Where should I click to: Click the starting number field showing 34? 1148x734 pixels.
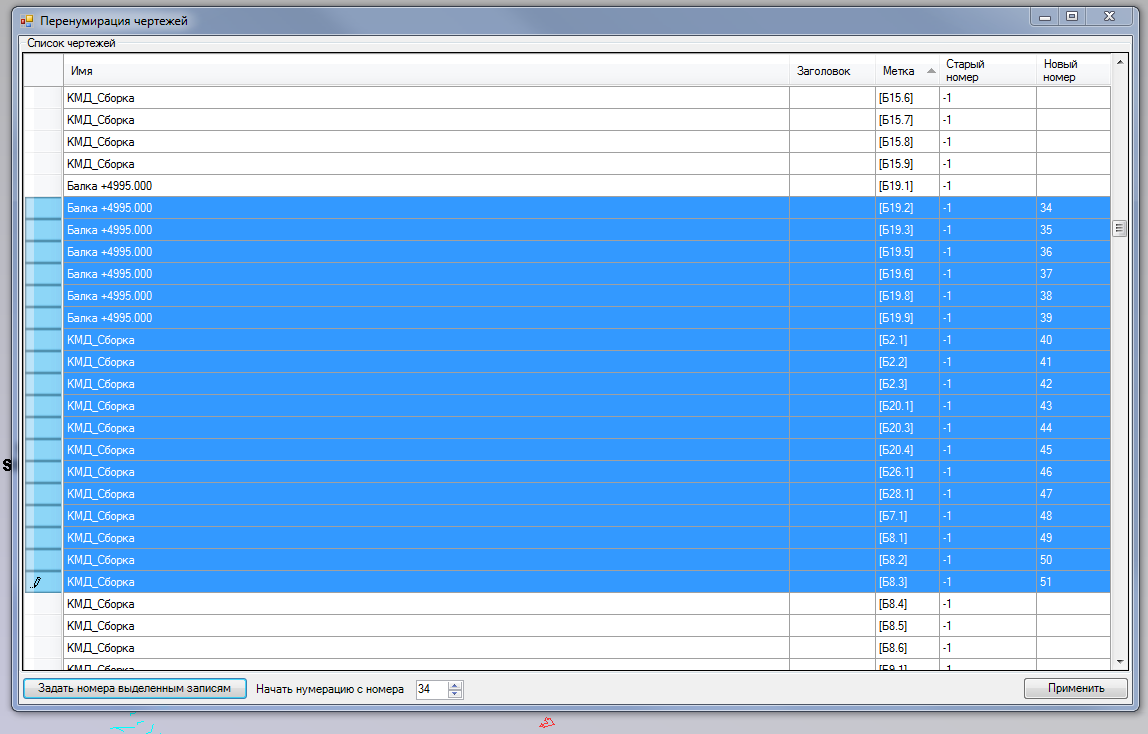point(431,689)
